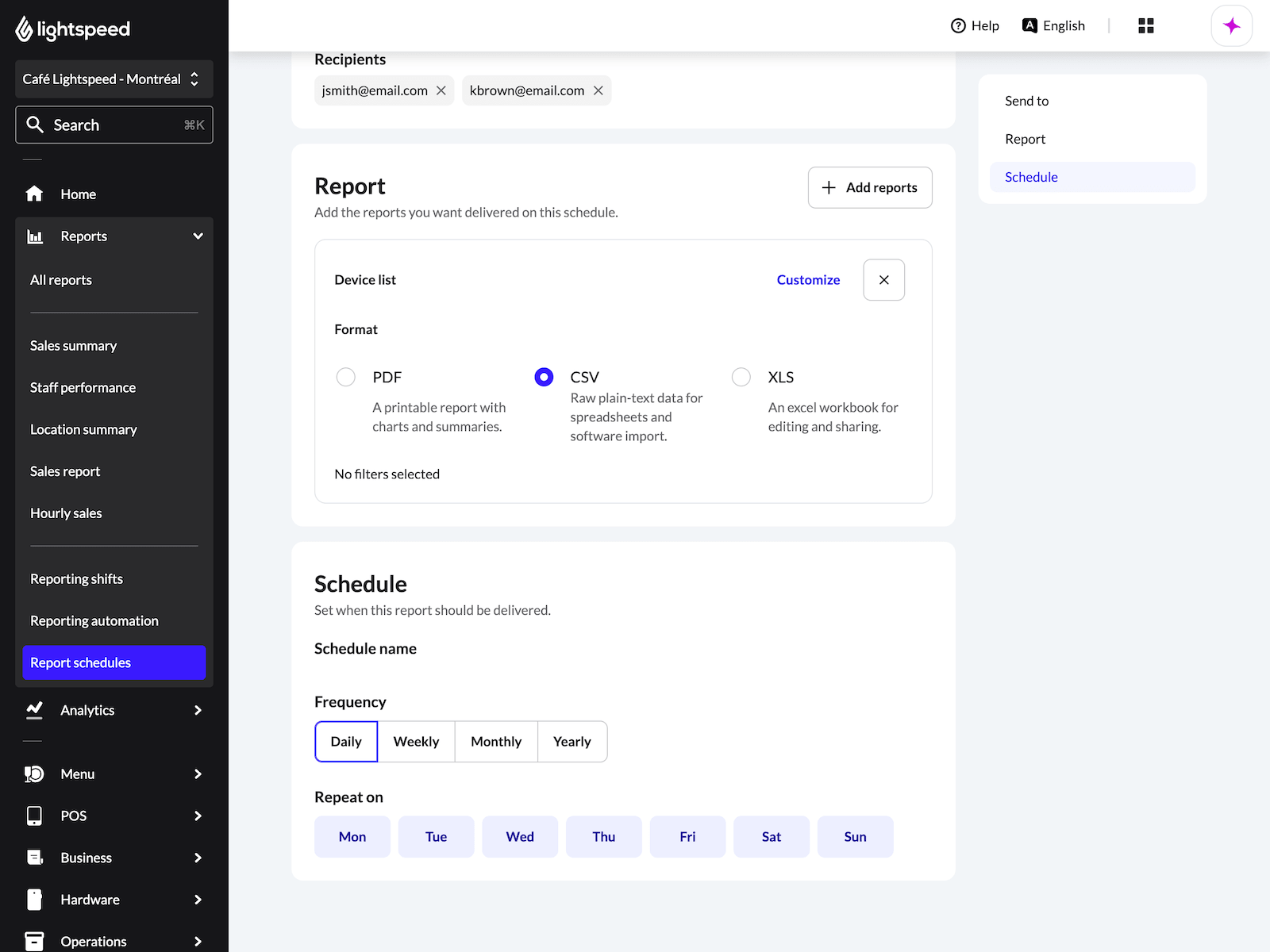The height and width of the screenshot is (952, 1270).
Task: Select Daily frequency tab
Action: [x=346, y=742]
